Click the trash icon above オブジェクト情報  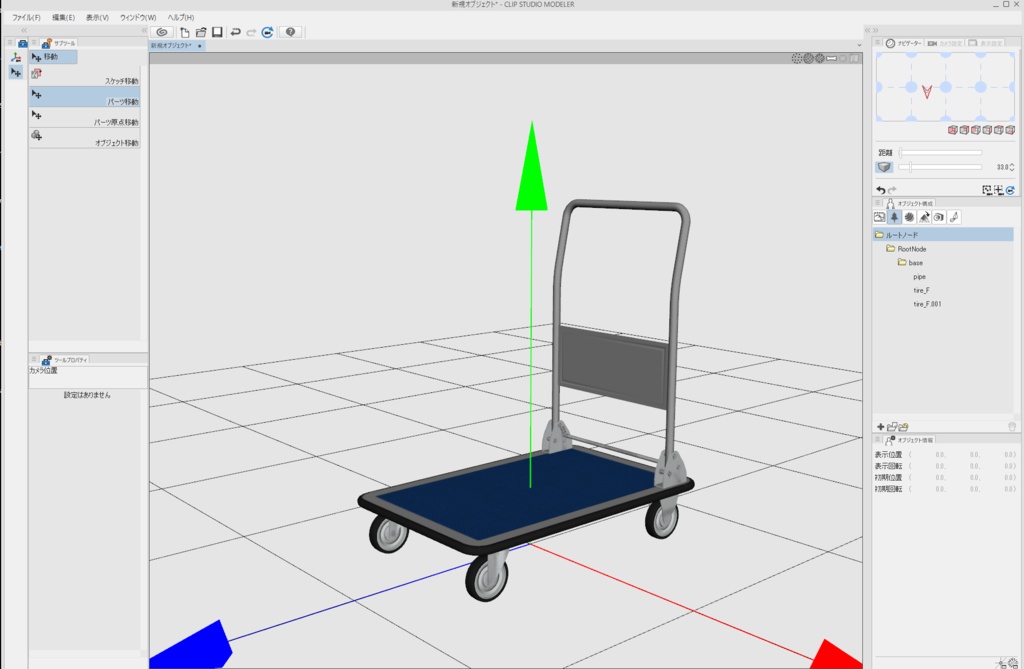coord(1012,427)
